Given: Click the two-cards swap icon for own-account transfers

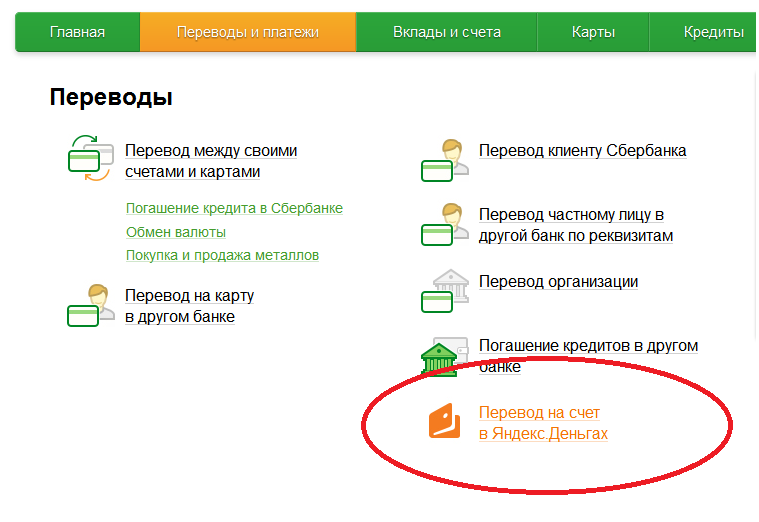Looking at the screenshot, I should 88,159.
